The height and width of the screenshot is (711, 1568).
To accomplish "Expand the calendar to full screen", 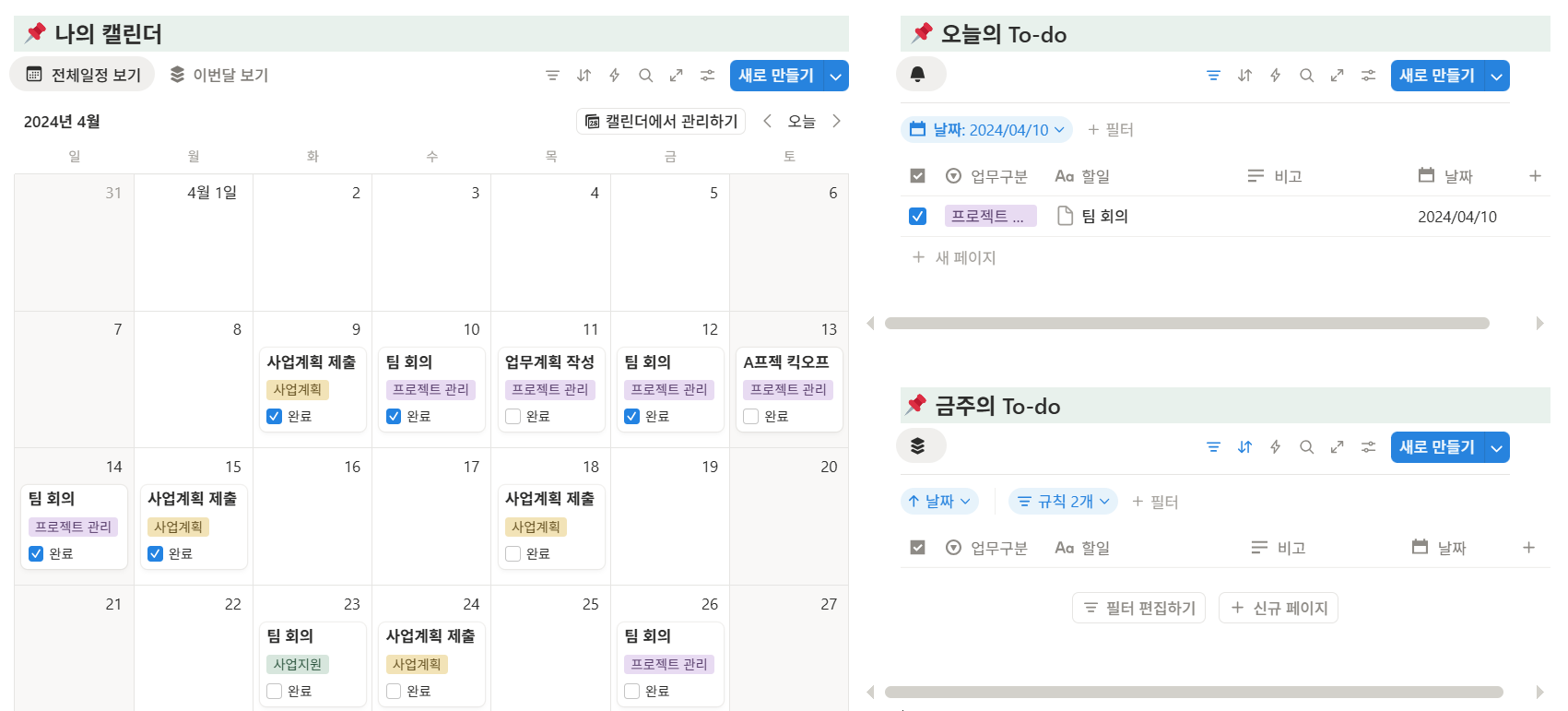I will [676, 75].
